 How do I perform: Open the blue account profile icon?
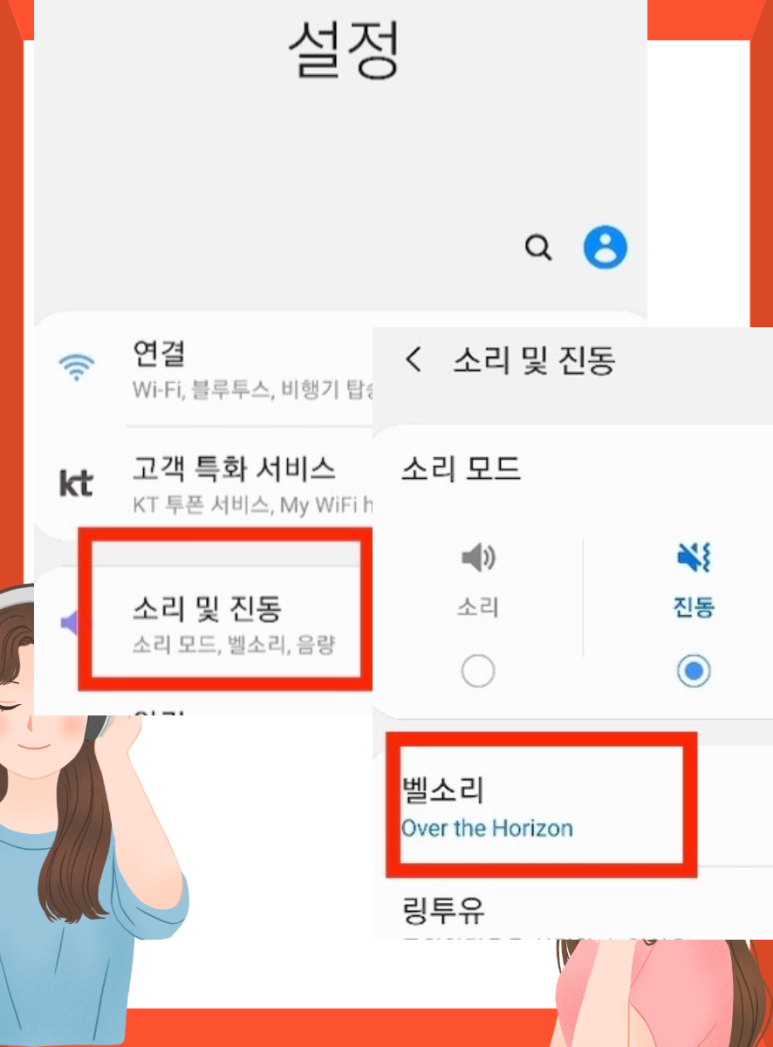pos(605,247)
